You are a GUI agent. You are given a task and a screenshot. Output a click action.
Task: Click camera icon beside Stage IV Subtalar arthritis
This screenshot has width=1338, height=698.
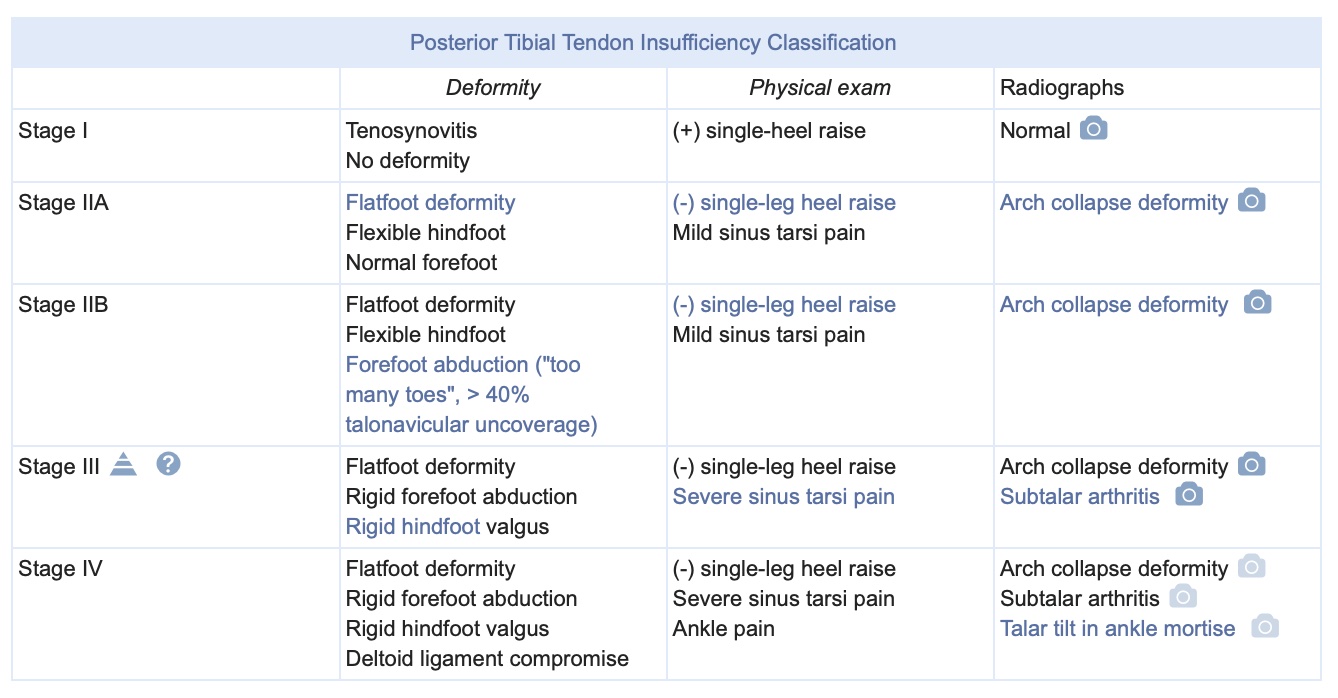[x=1183, y=597]
